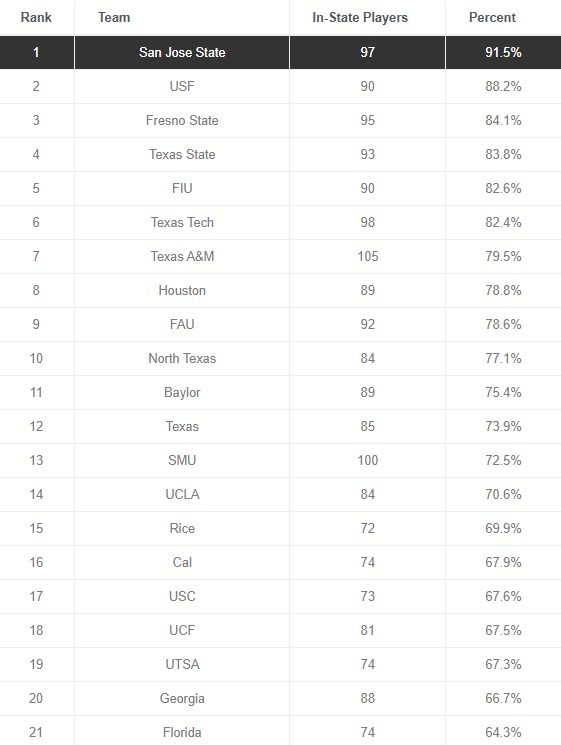Select the Baylor team cell
561x745 pixels.
182,392
